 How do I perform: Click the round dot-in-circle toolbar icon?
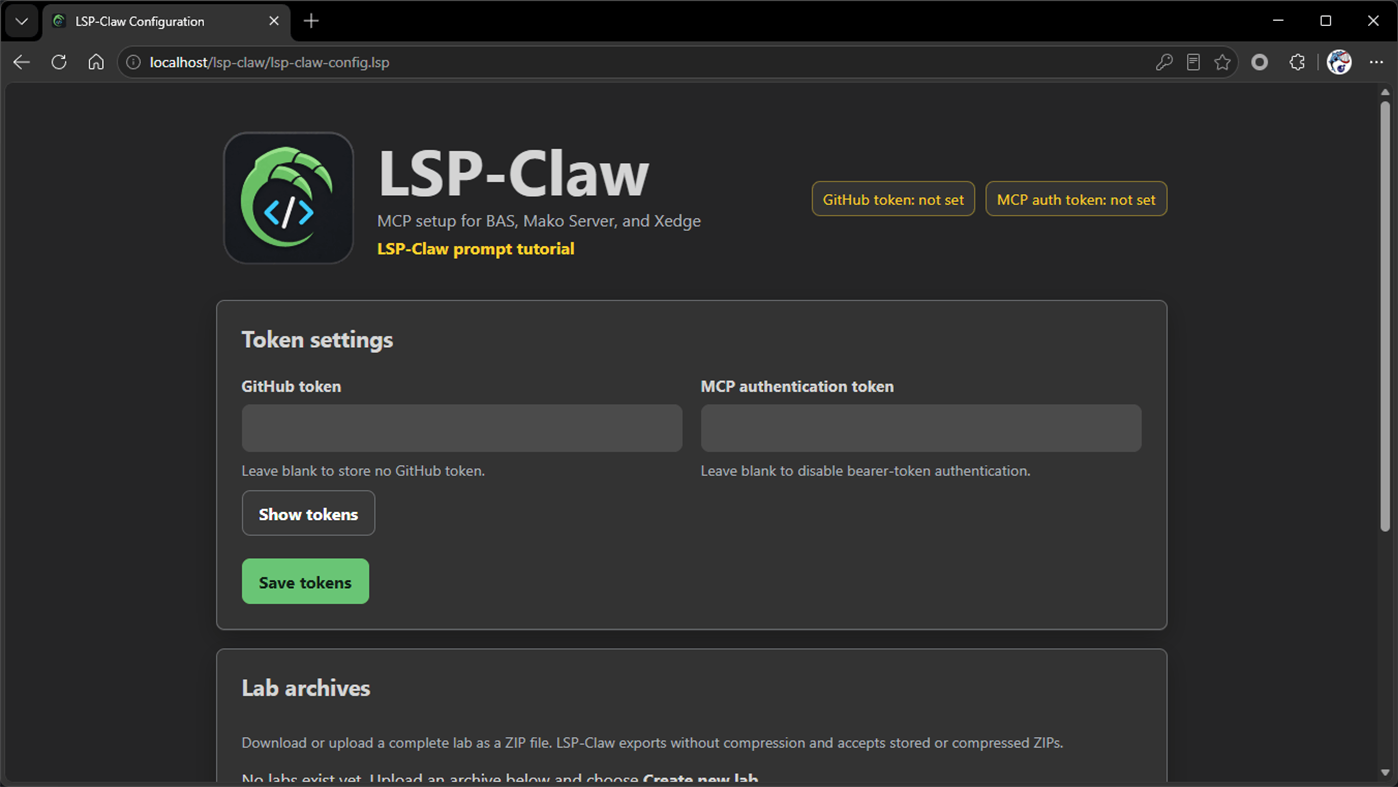coord(1260,62)
